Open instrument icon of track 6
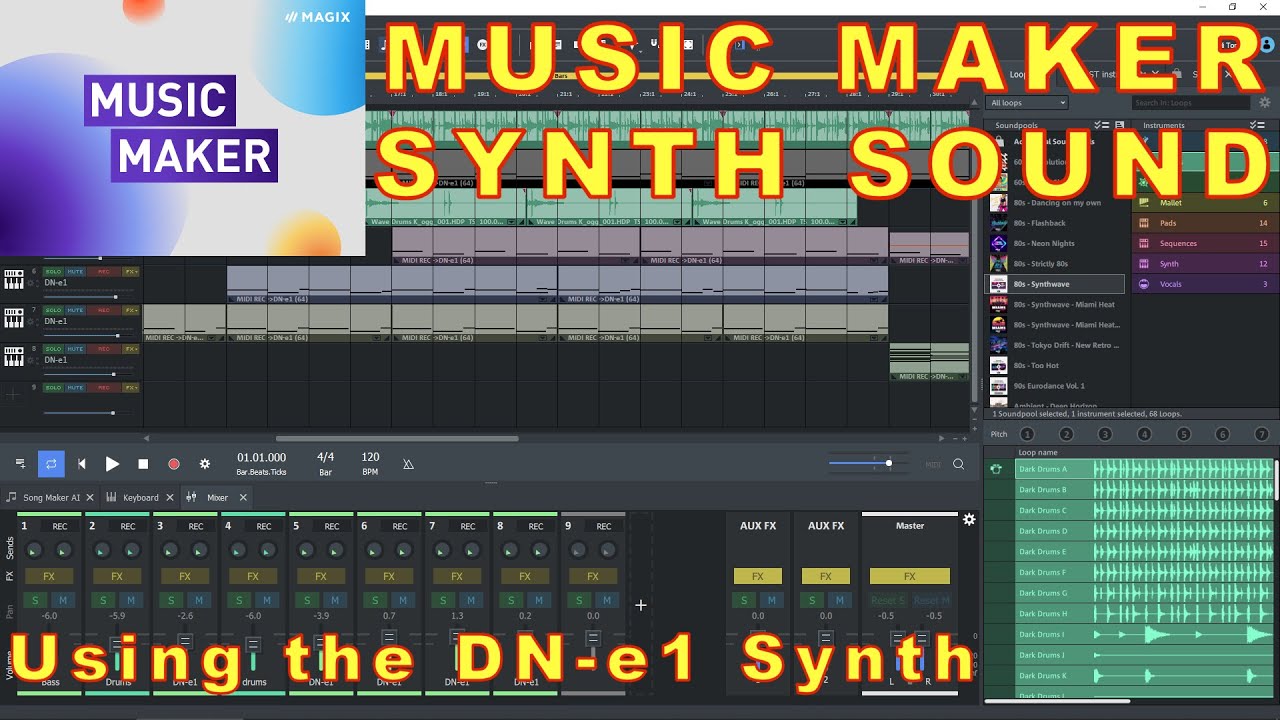The width and height of the screenshot is (1280, 720). (14, 280)
